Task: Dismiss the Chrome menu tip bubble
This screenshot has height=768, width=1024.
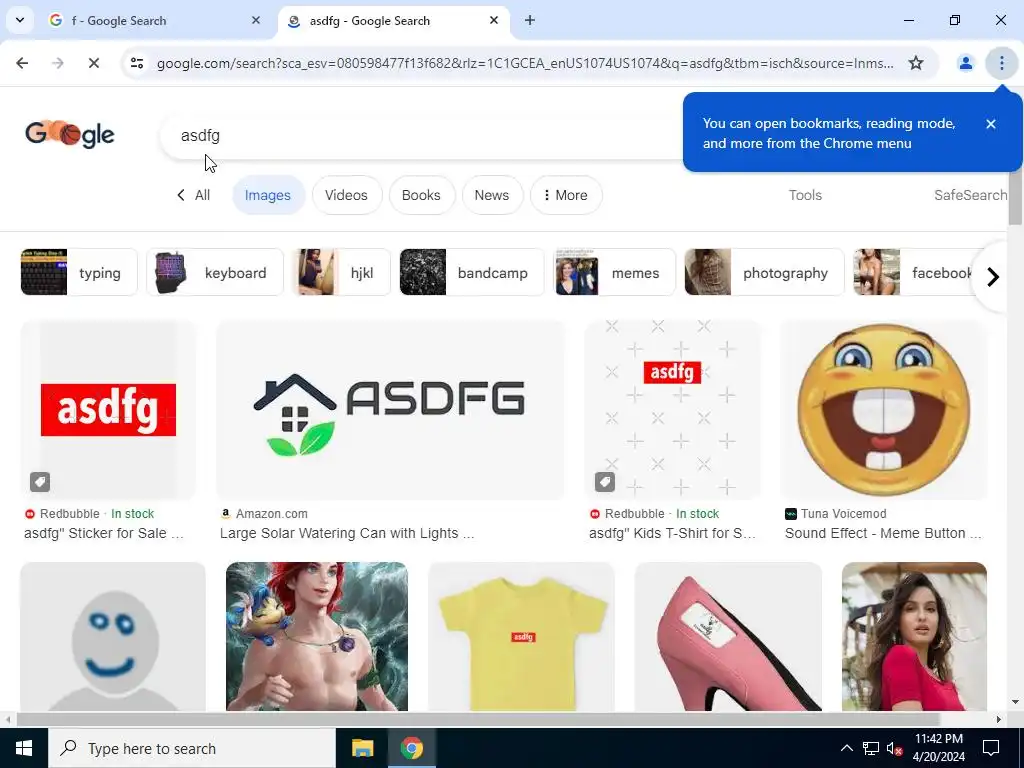Action: click(990, 124)
